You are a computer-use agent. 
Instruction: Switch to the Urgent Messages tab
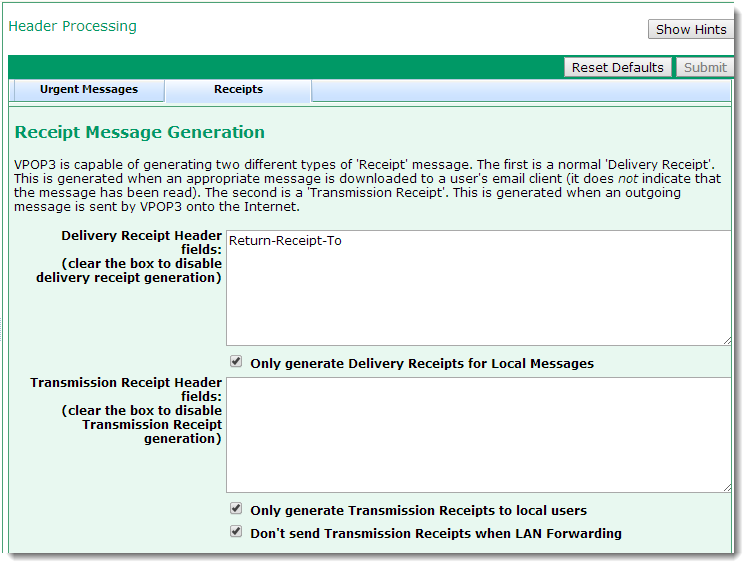pos(89,89)
